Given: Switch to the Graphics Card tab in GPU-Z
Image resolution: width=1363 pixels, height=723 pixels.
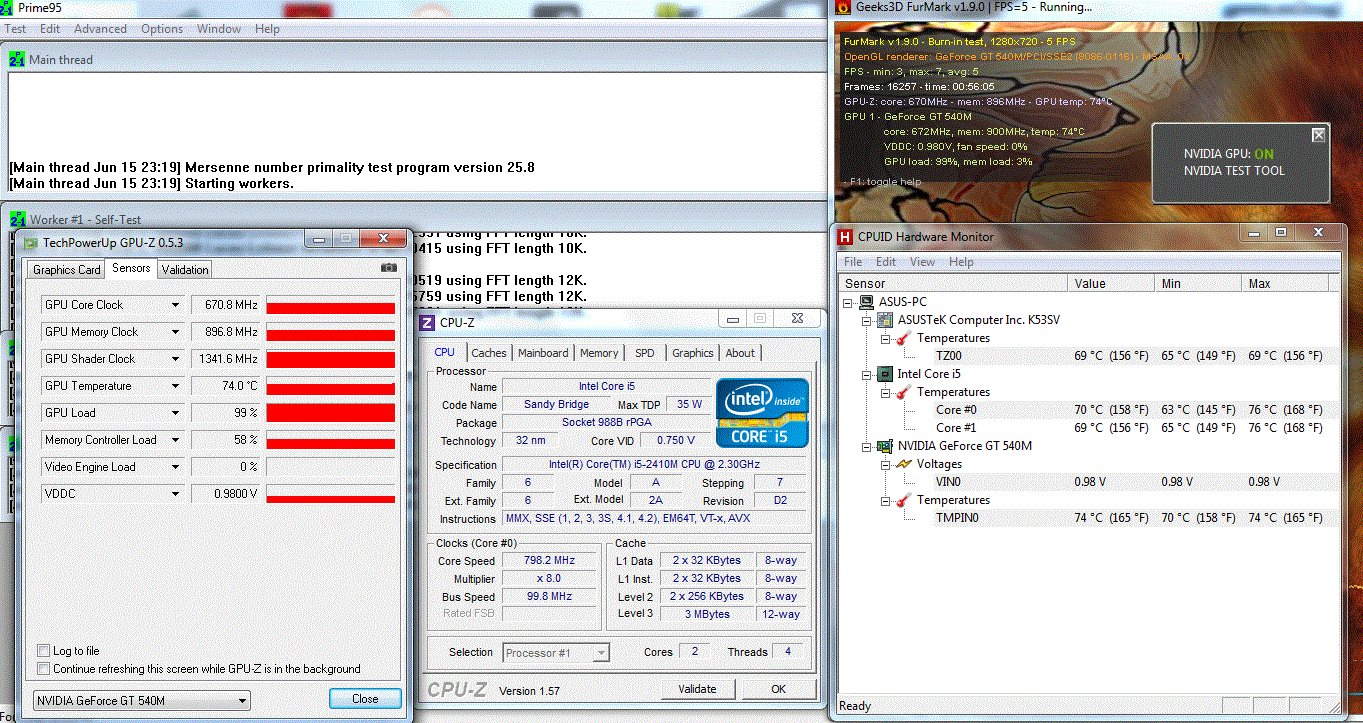Looking at the screenshot, I should (x=67, y=269).
